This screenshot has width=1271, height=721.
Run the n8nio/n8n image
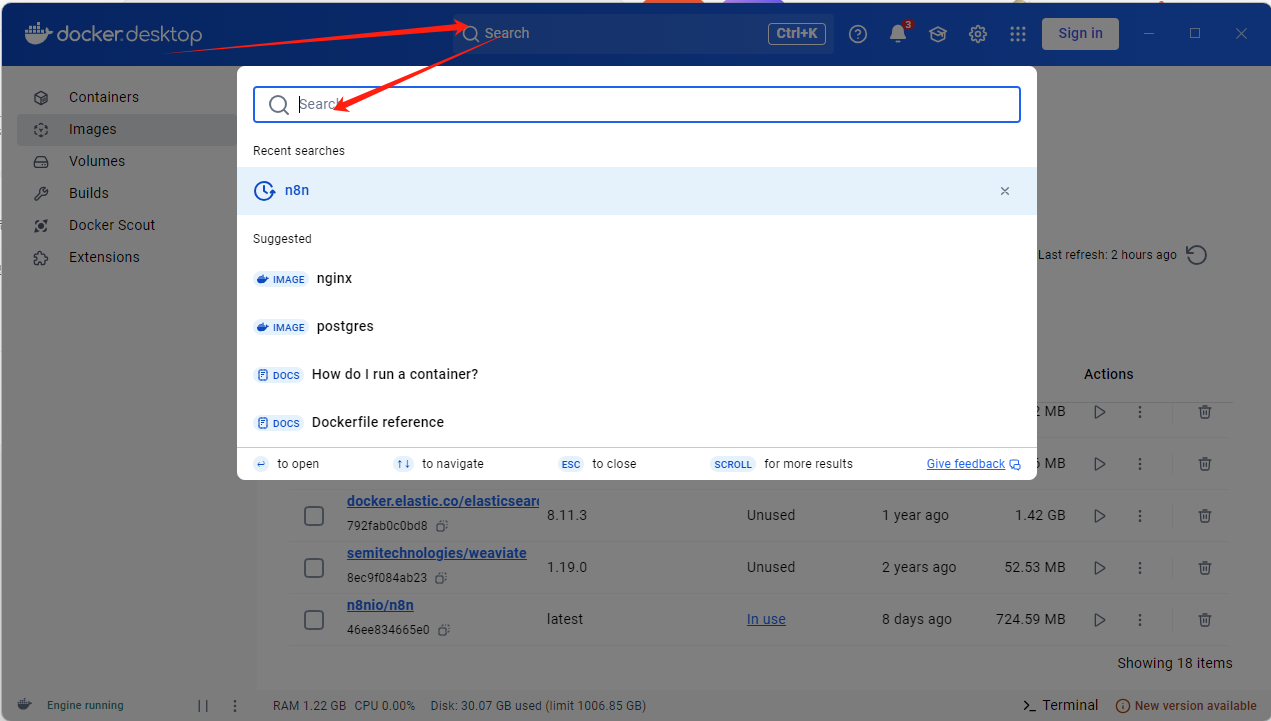click(1100, 620)
